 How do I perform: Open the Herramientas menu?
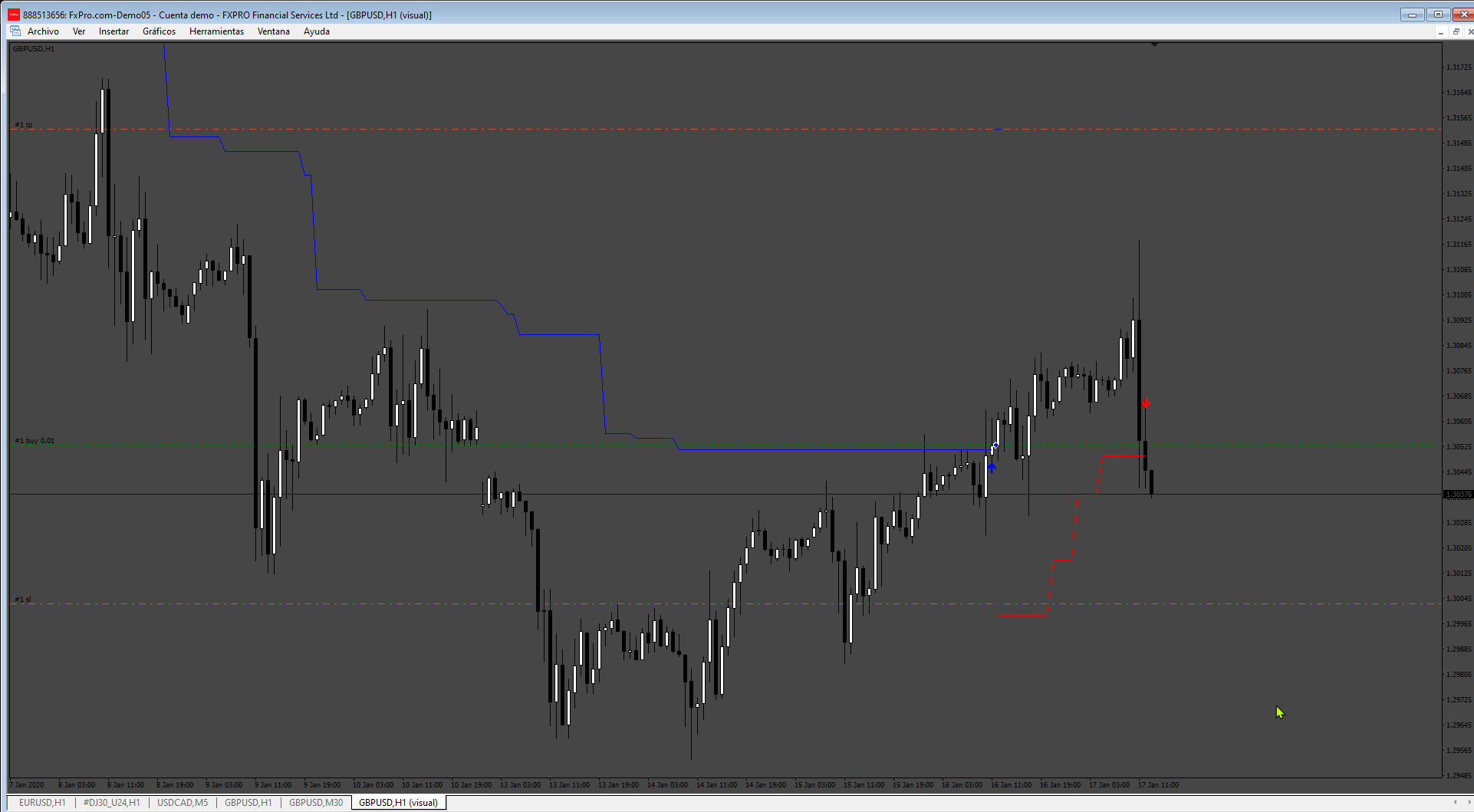click(216, 31)
